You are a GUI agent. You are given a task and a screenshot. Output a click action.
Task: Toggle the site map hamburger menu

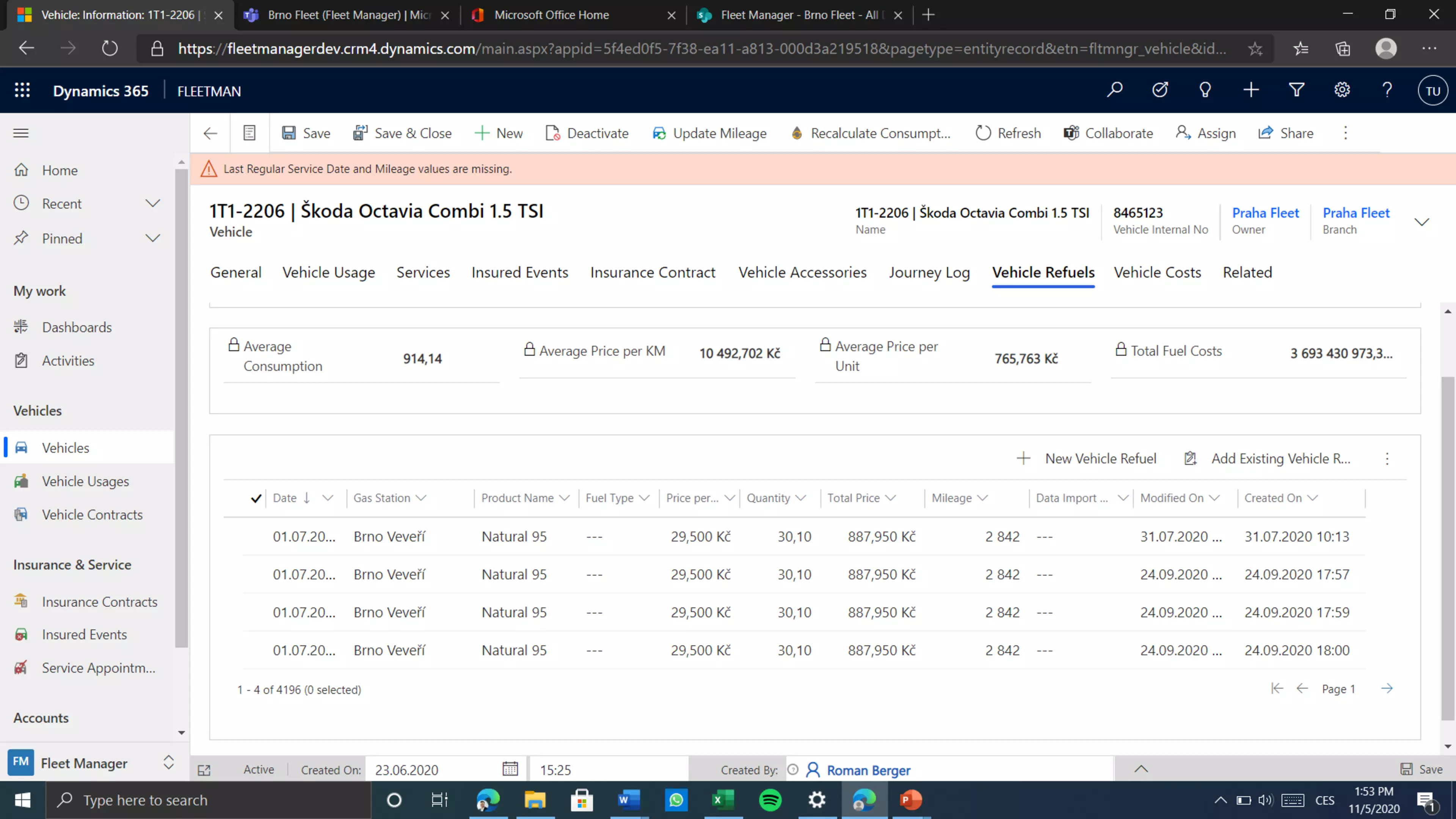[21, 133]
